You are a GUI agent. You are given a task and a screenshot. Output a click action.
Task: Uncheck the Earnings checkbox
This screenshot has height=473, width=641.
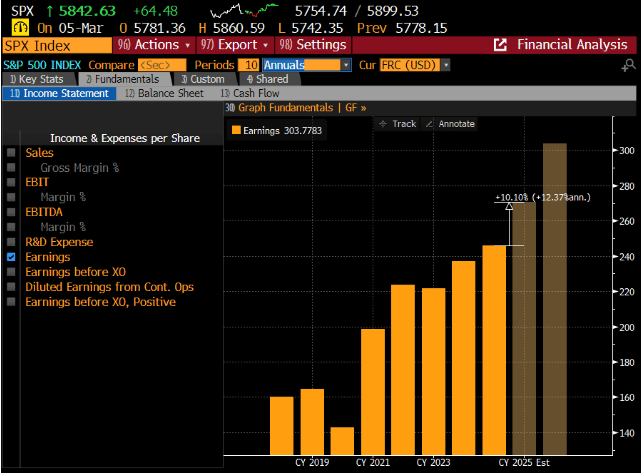(11, 257)
